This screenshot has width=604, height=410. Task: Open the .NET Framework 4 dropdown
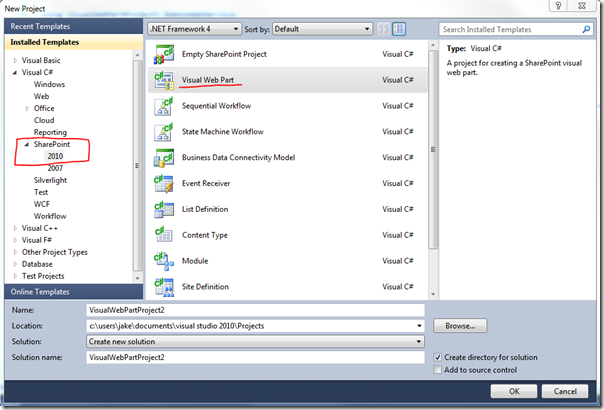pos(195,29)
